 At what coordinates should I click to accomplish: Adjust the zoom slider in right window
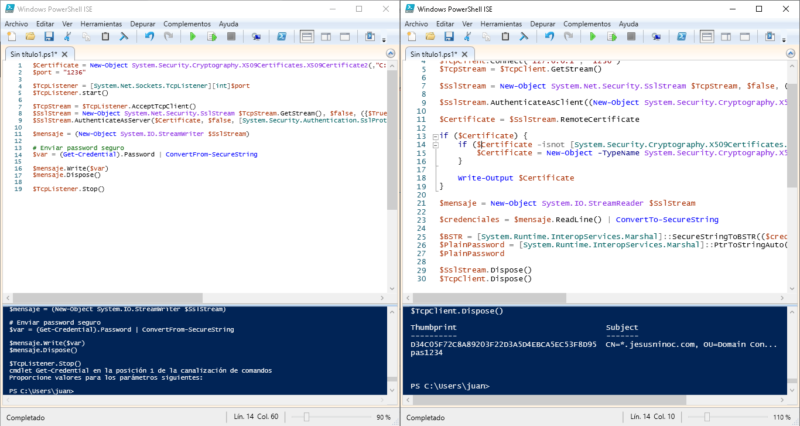point(707,417)
